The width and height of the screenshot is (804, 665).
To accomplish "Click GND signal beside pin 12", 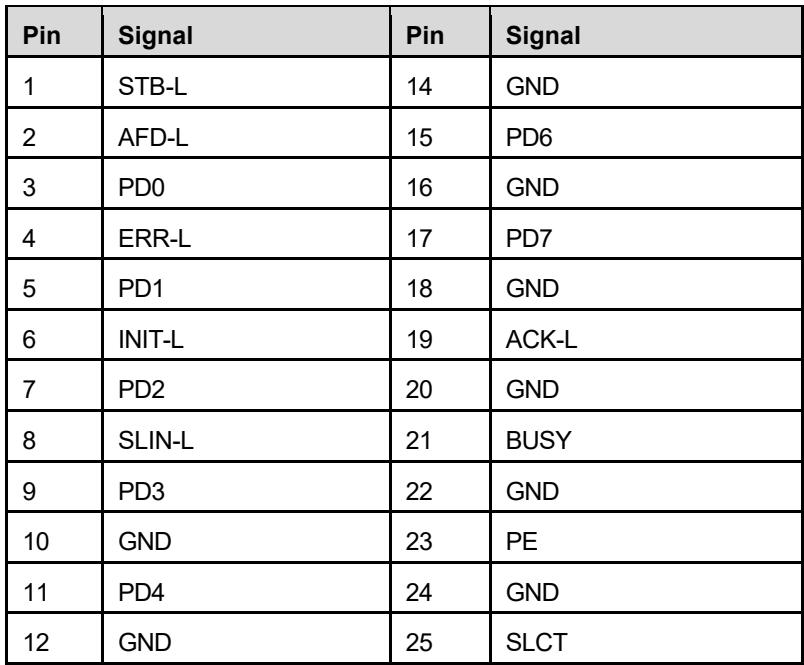I will (246, 638).
